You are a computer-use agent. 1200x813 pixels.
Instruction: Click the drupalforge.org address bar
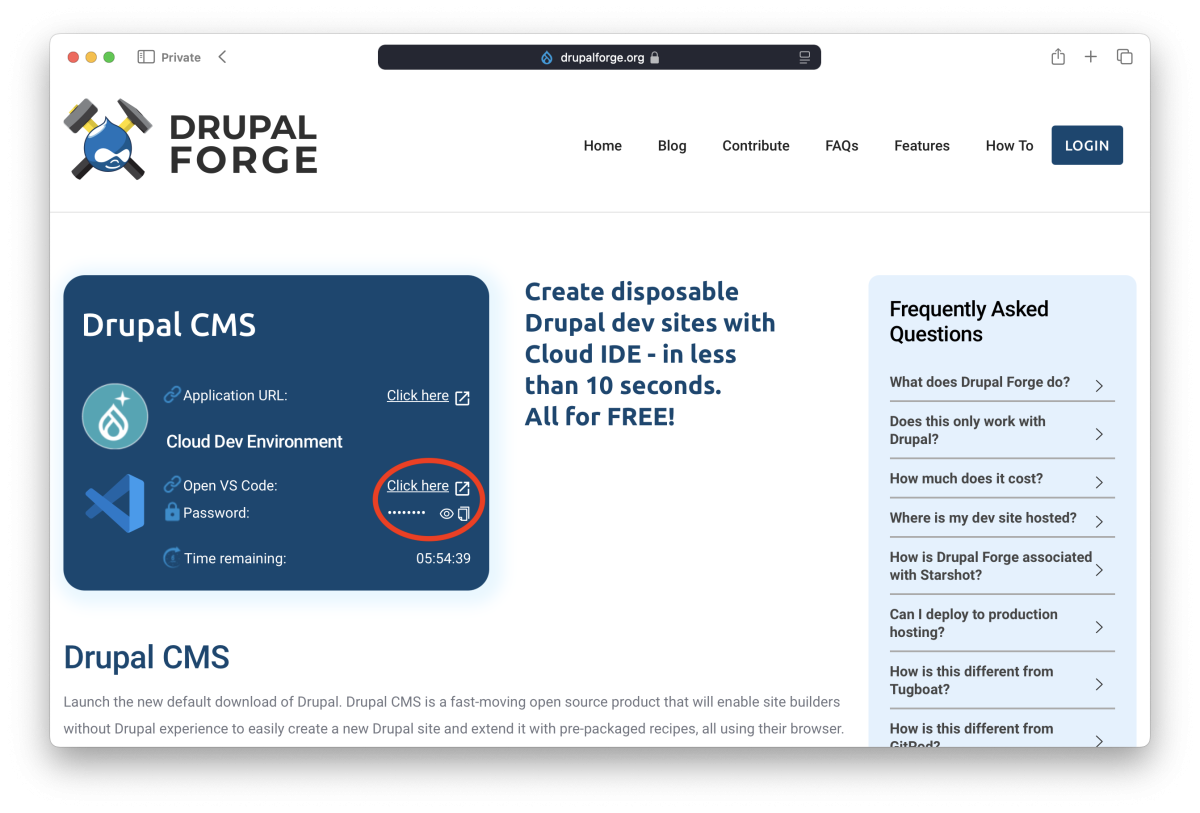599,58
